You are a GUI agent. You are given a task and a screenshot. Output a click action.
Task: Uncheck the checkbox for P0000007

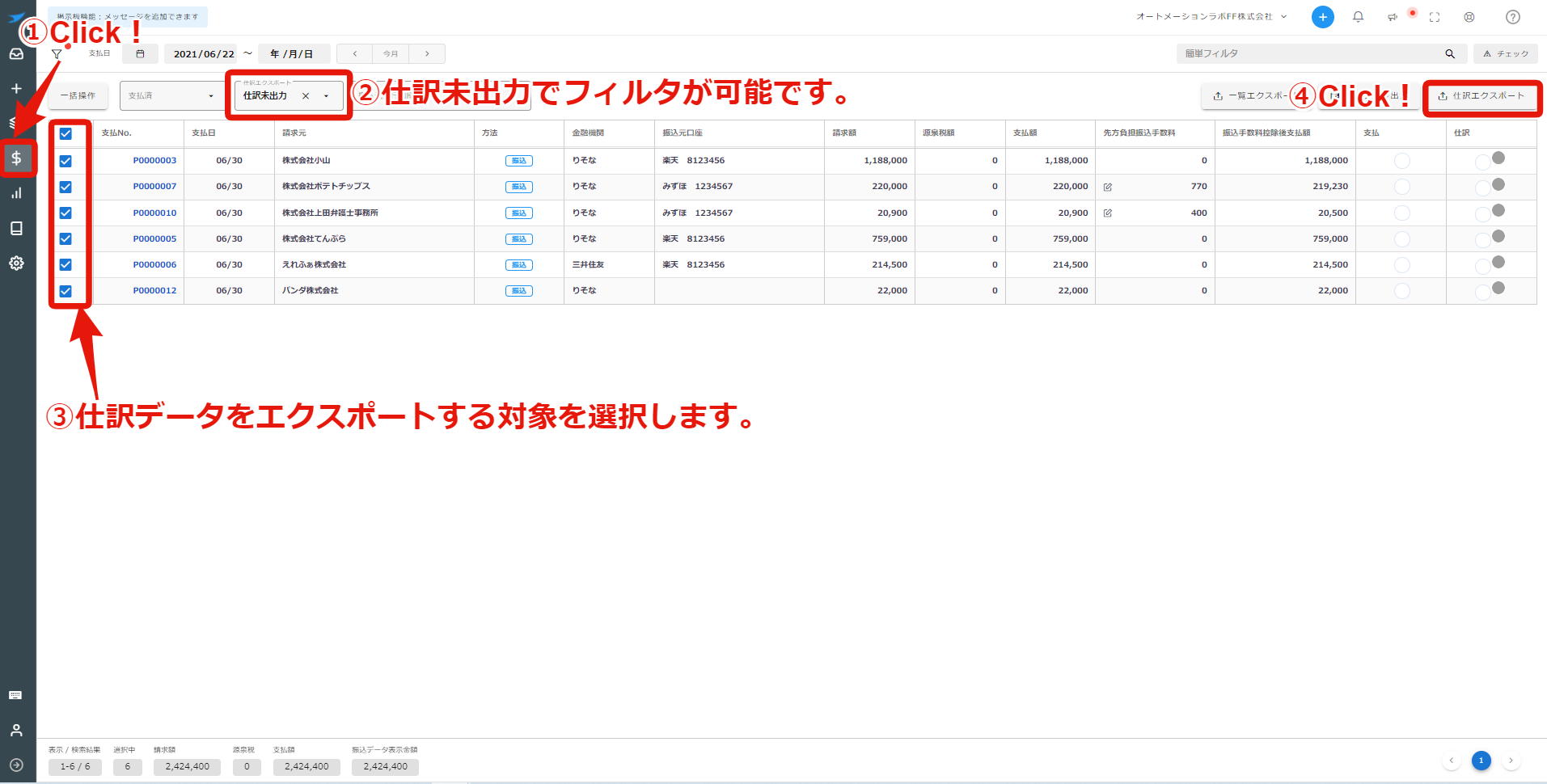66,187
